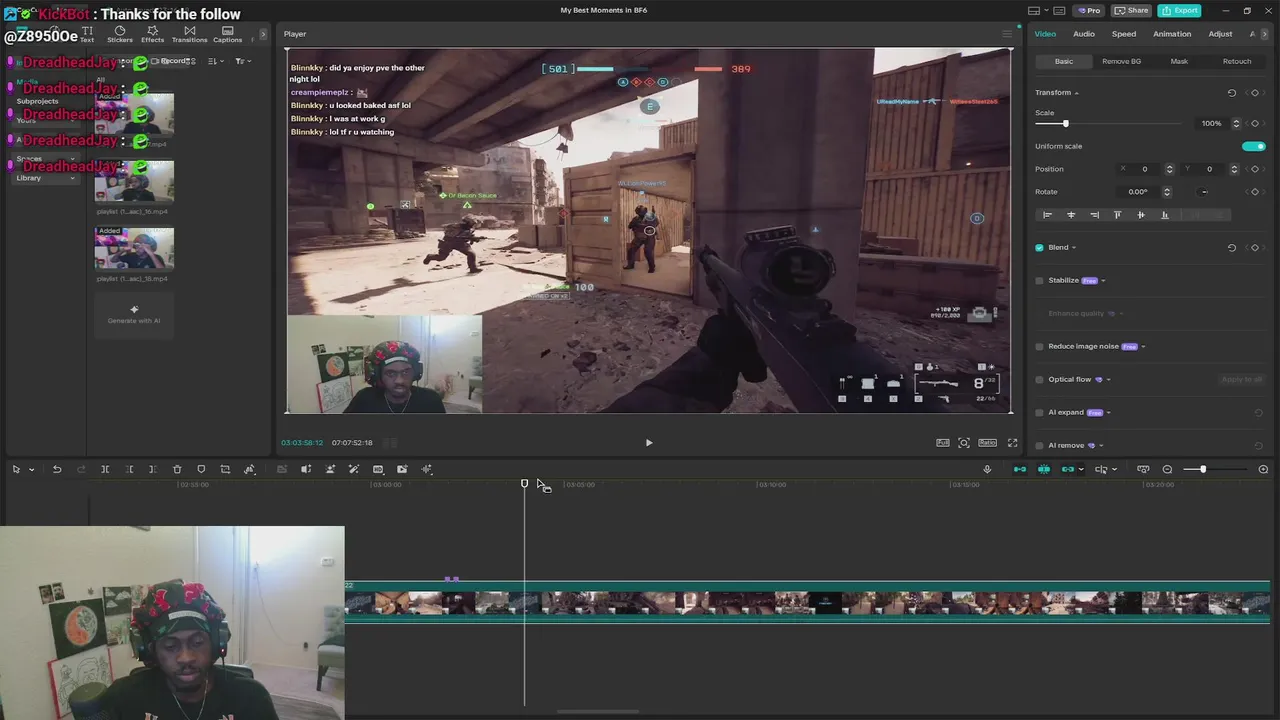Open the Mask sub-tab
1280x720 pixels.
1179,61
